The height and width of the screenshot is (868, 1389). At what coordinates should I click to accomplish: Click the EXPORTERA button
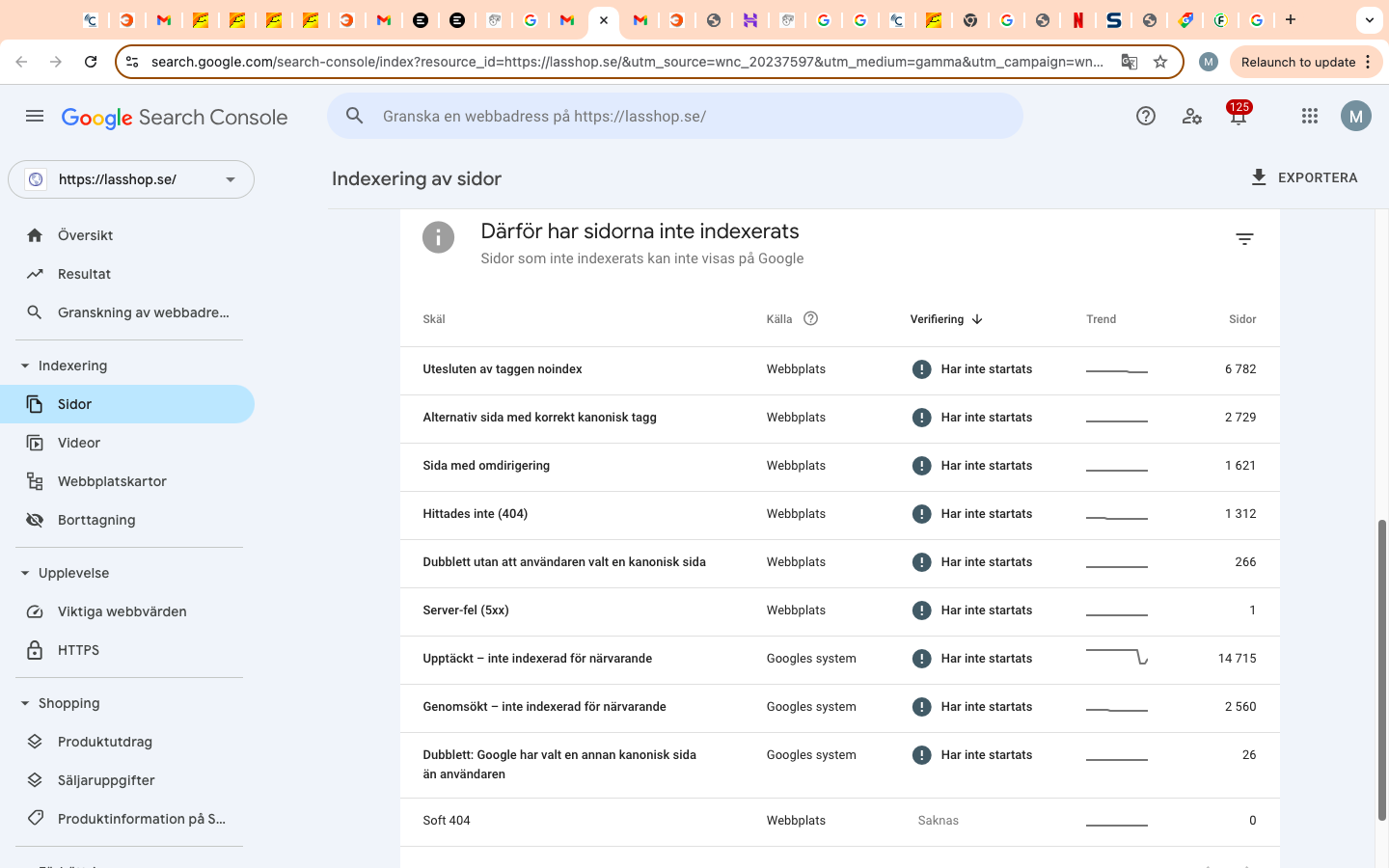(1304, 177)
